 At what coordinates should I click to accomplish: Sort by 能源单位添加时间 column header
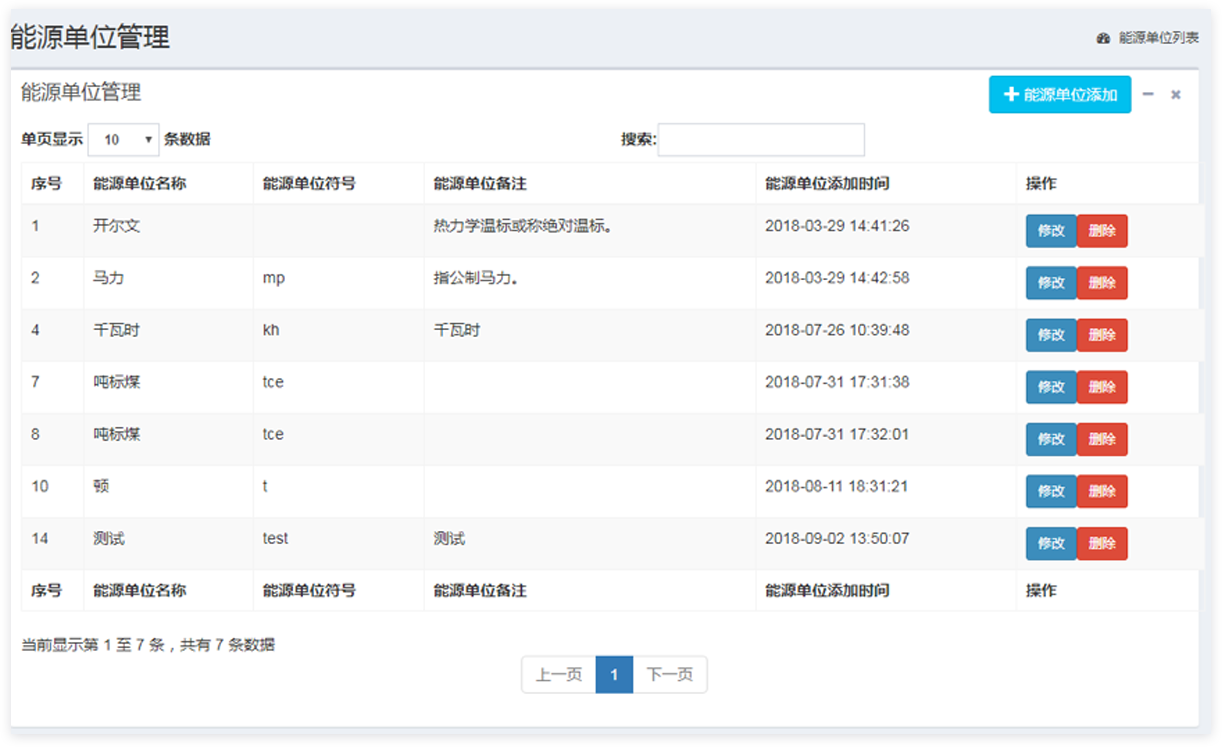tap(827, 184)
